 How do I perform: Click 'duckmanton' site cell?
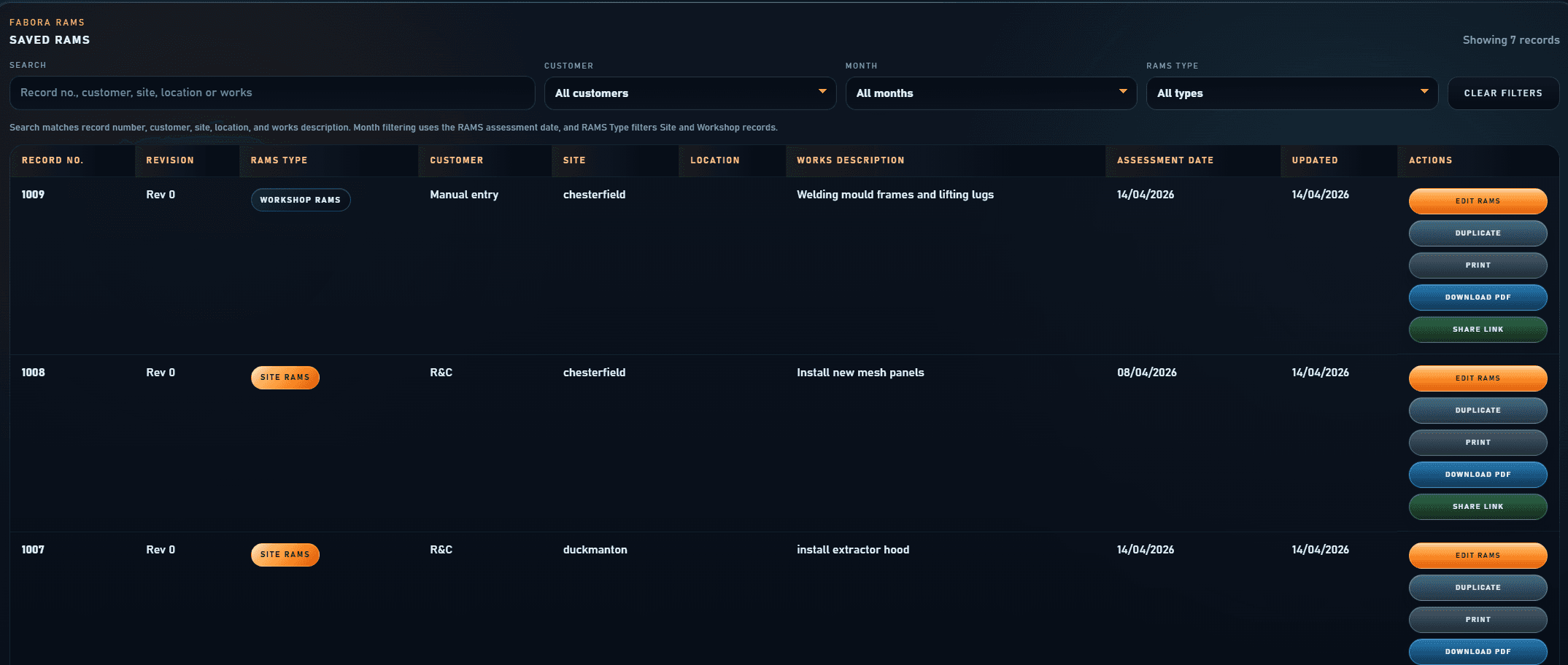coord(595,550)
